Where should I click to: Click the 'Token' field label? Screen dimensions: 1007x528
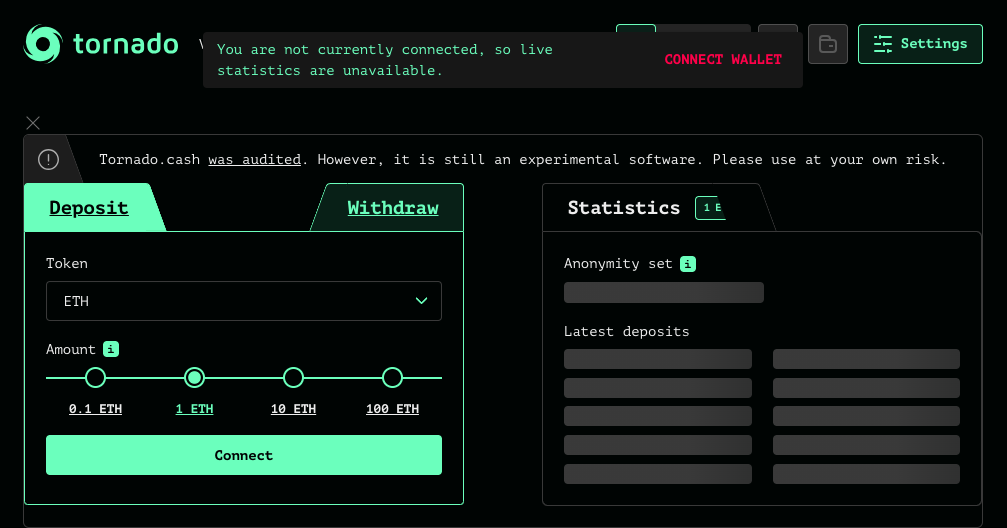tap(67, 263)
